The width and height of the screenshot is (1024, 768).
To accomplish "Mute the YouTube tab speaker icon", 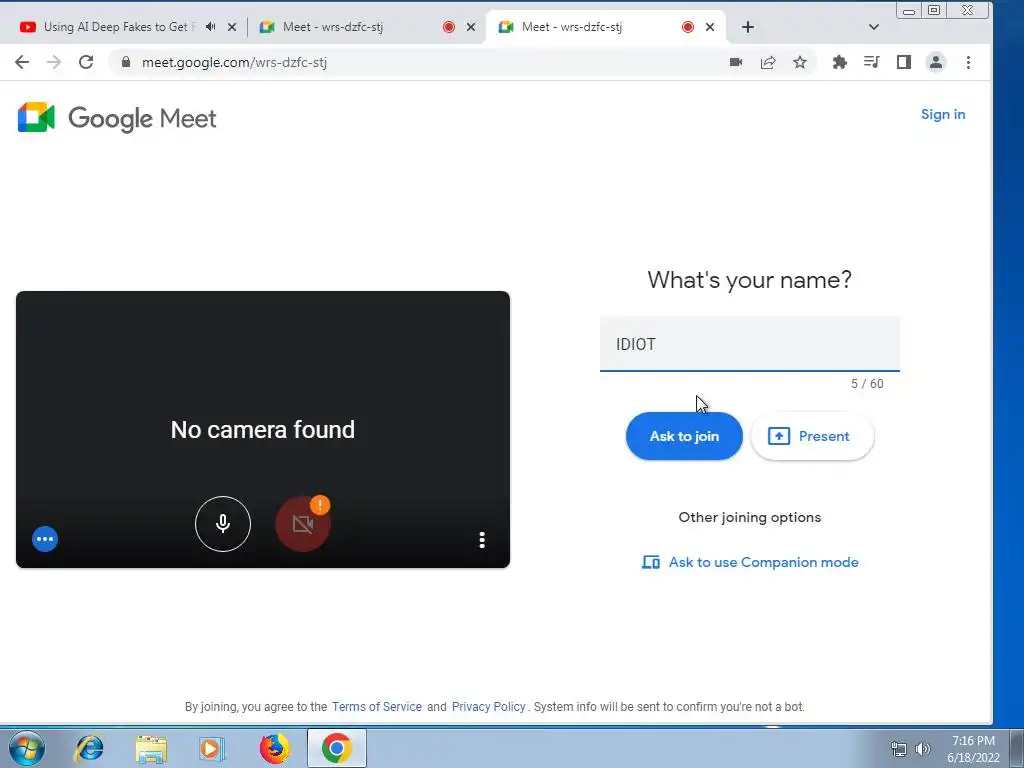I will tap(210, 27).
